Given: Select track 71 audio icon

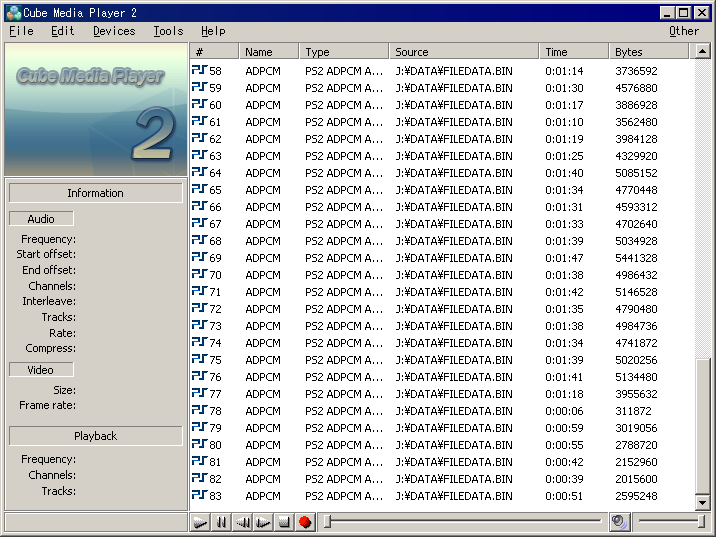Looking at the screenshot, I should [200, 291].
